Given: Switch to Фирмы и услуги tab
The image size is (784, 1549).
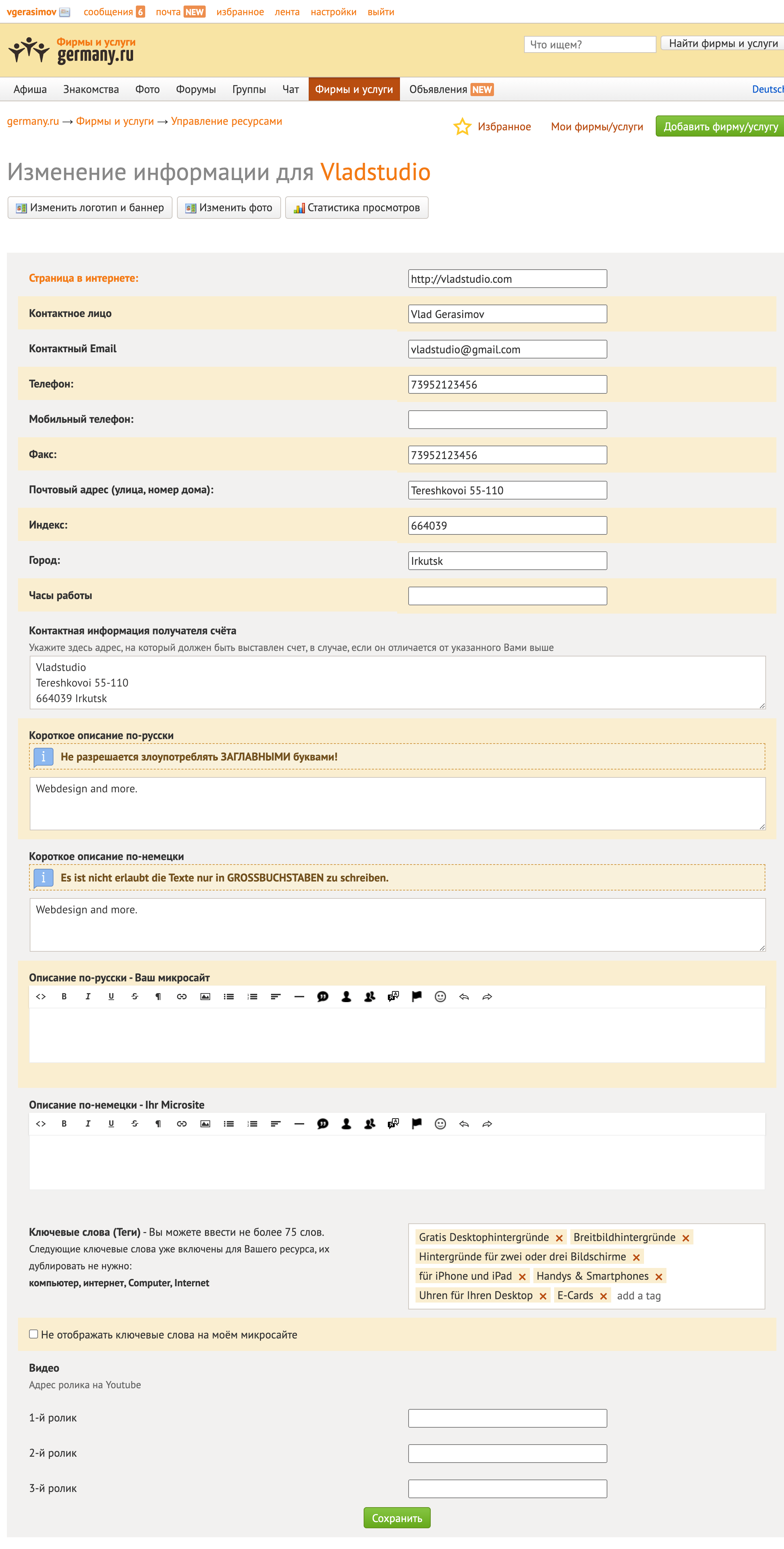Looking at the screenshot, I should coord(354,89).
